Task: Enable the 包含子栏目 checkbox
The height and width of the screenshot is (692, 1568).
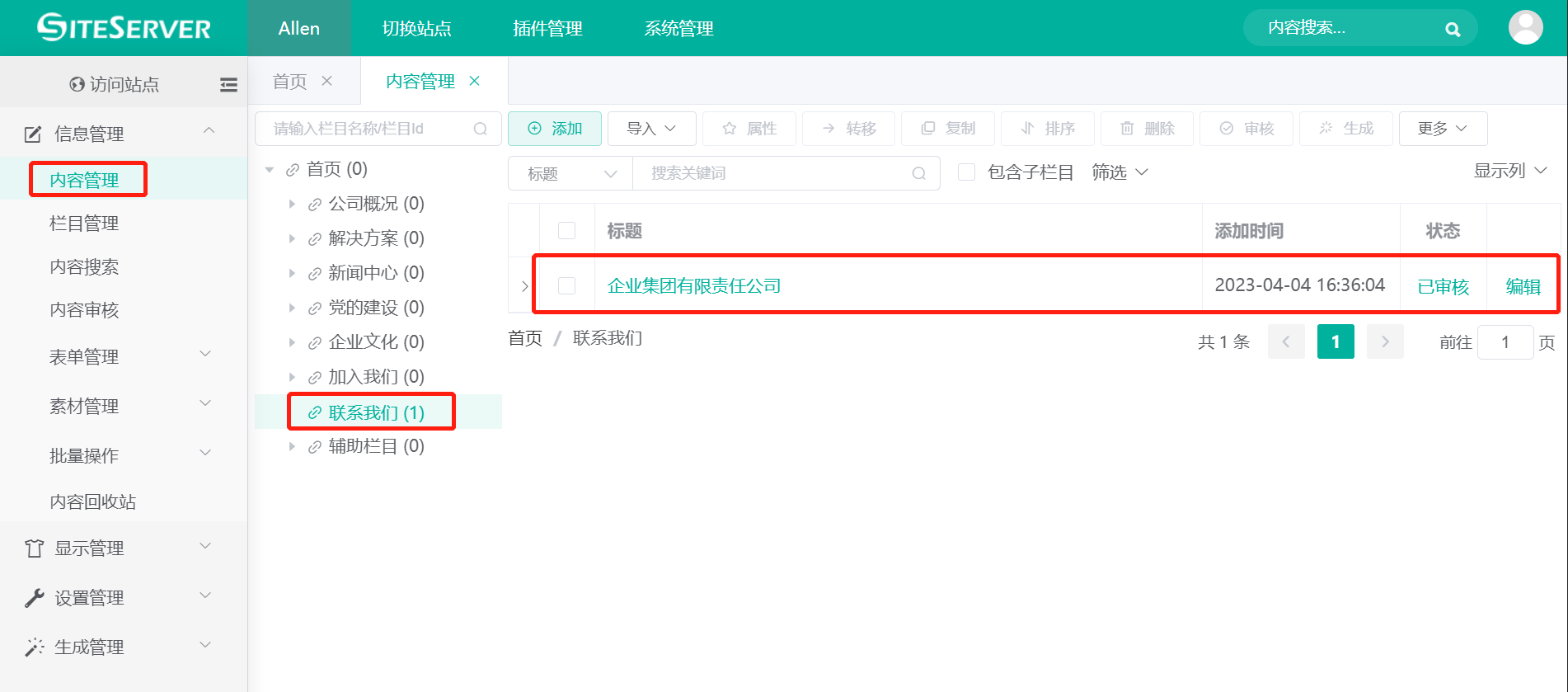Action: click(967, 172)
